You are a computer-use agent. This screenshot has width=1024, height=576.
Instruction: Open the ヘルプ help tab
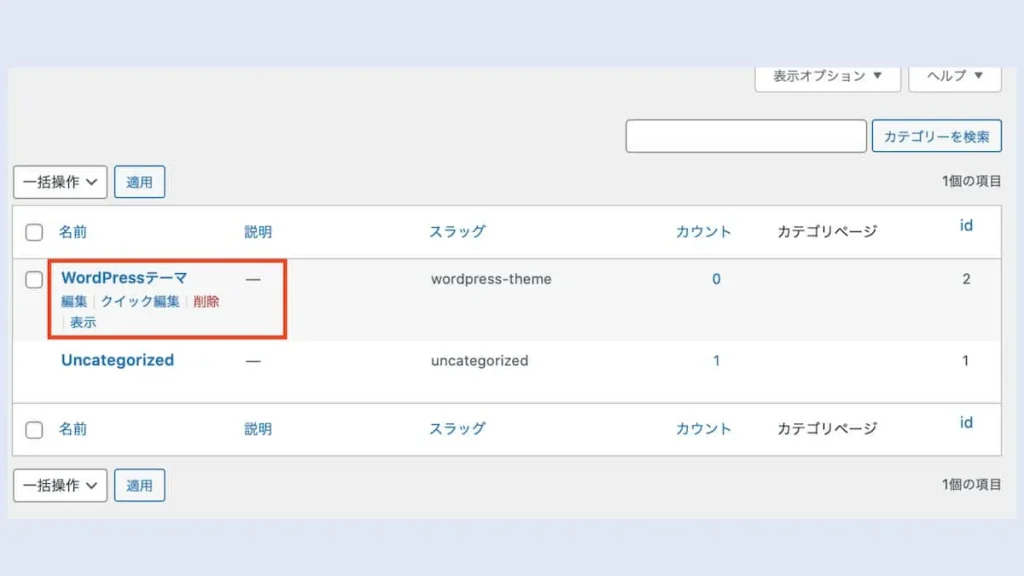(x=955, y=78)
